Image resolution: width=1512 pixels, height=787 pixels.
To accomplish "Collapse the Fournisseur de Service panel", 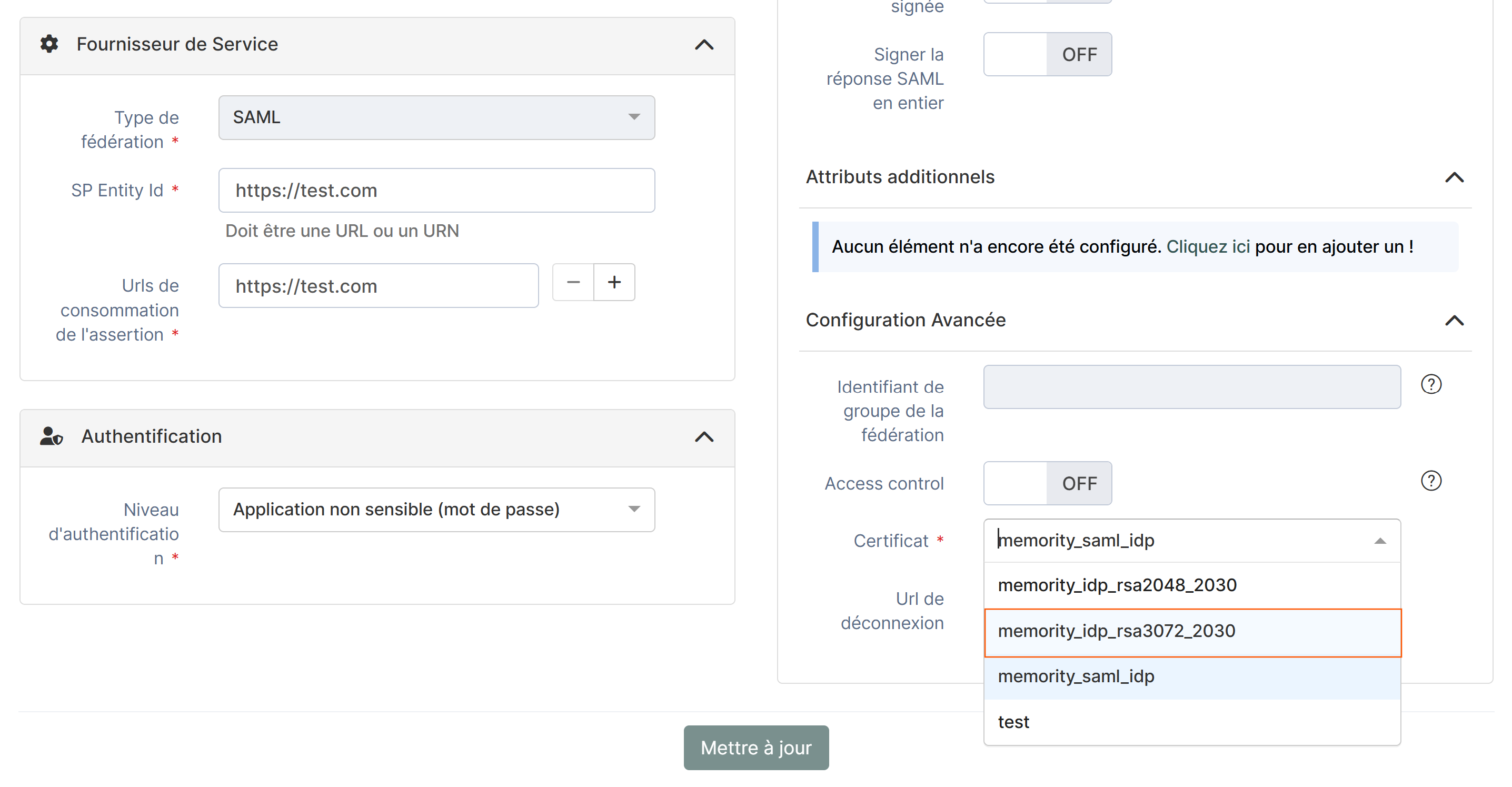I will pyautogui.click(x=704, y=45).
